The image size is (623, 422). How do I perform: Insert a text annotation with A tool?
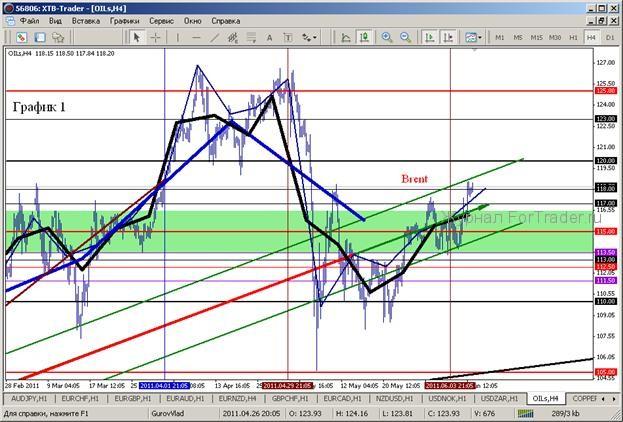click(x=269, y=38)
